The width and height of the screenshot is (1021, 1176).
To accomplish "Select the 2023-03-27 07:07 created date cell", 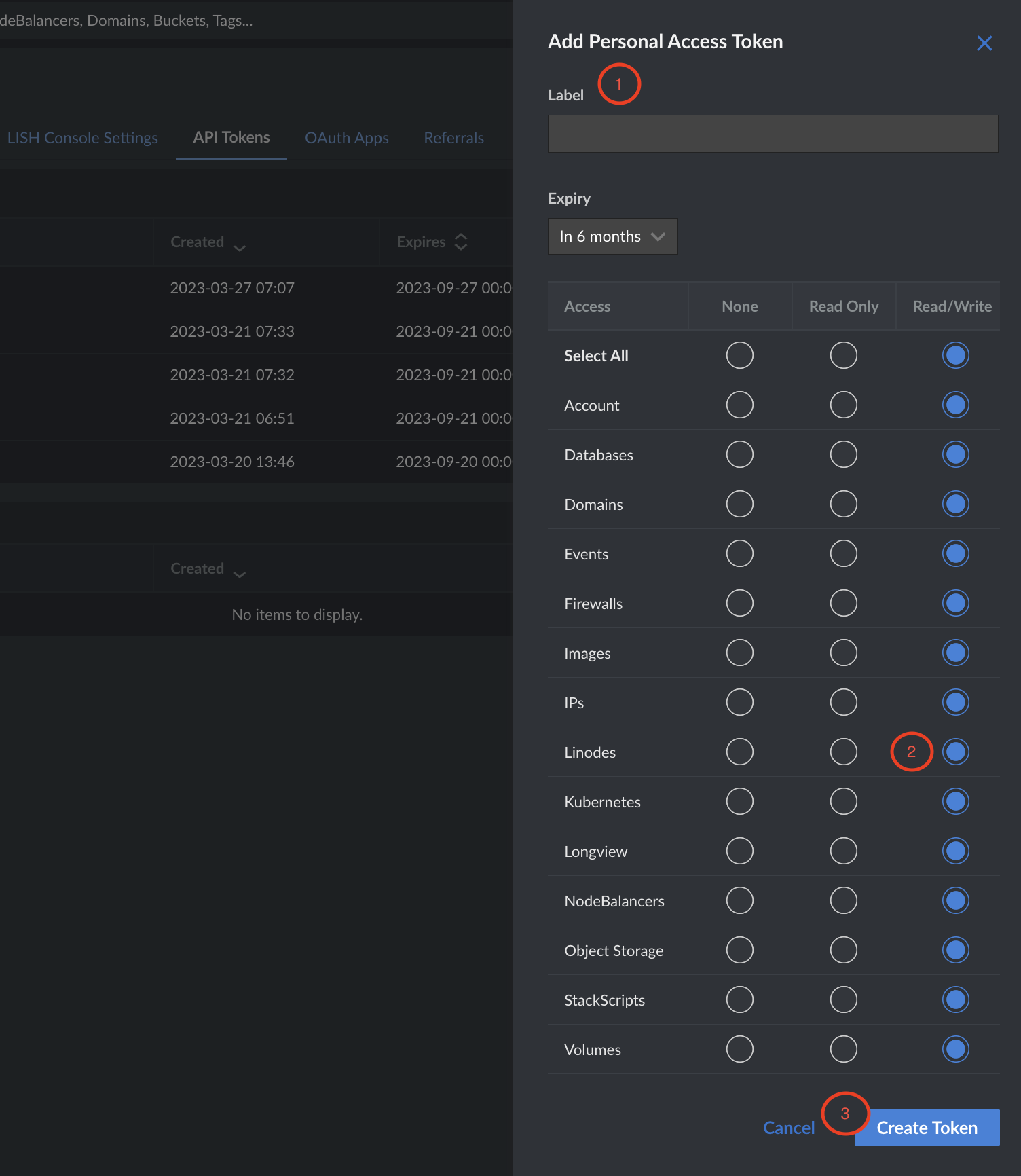I will [x=232, y=288].
